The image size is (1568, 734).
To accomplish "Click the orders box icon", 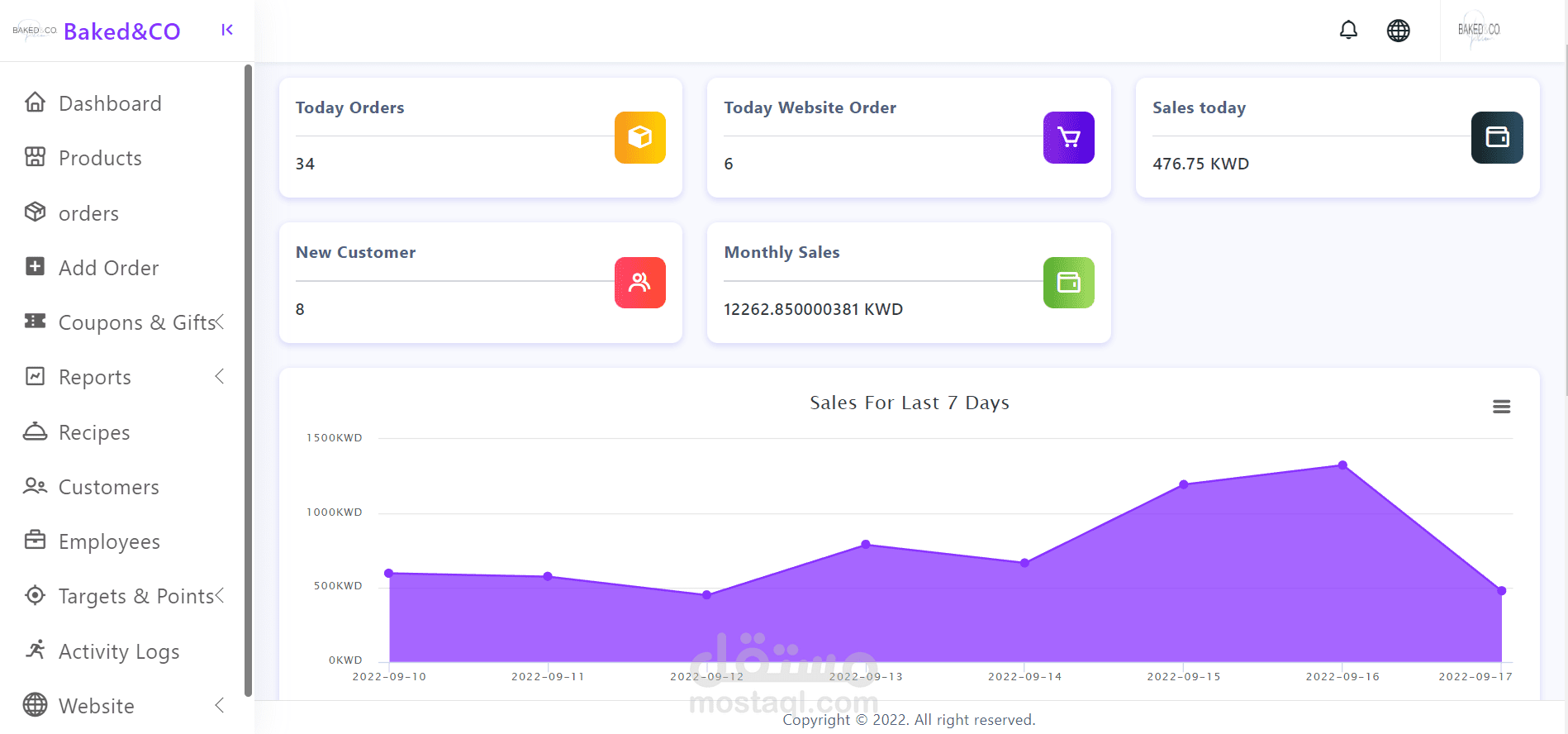I will (x=35, y=212).
